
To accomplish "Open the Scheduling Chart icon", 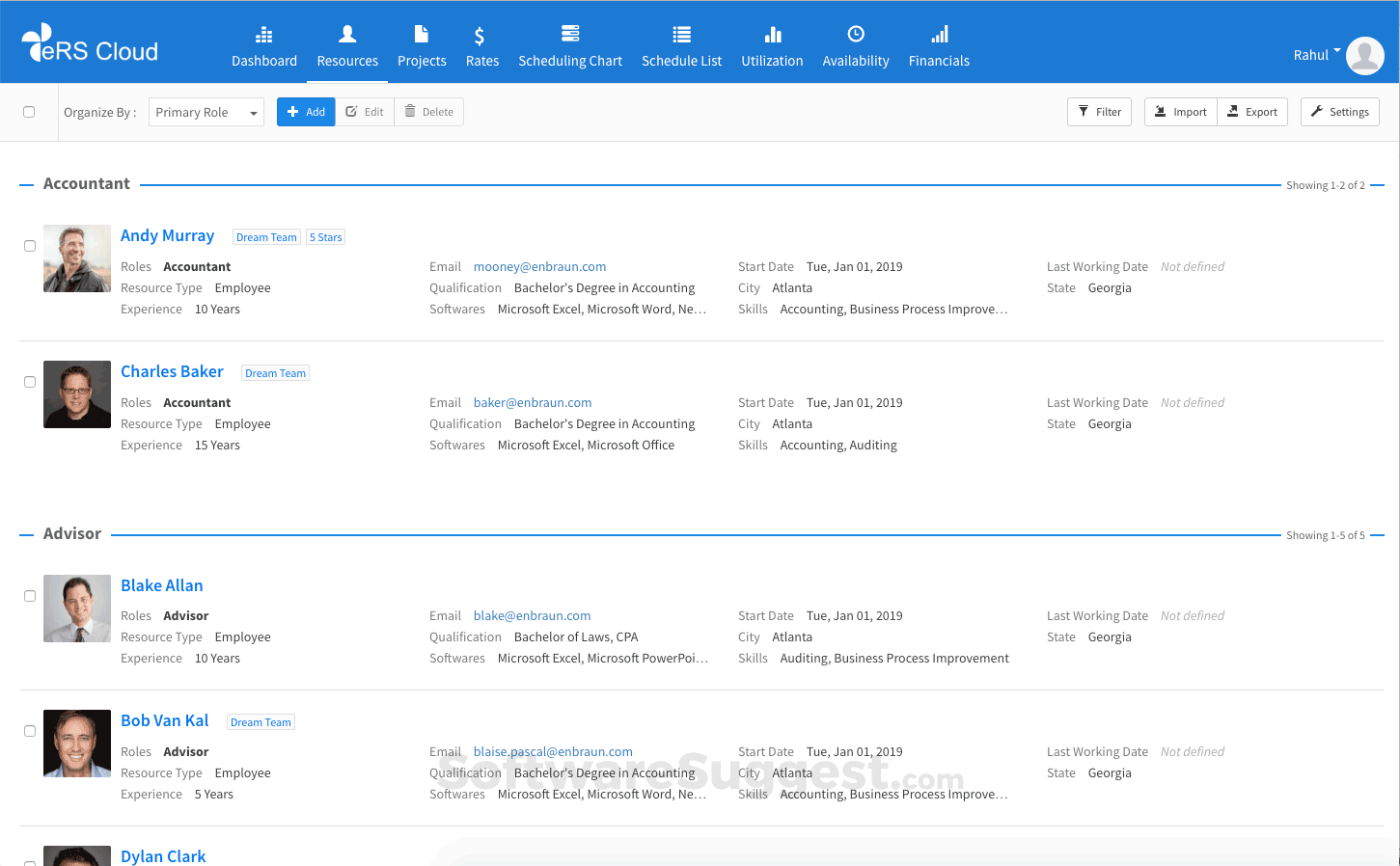I will click(x=570, y=34).
